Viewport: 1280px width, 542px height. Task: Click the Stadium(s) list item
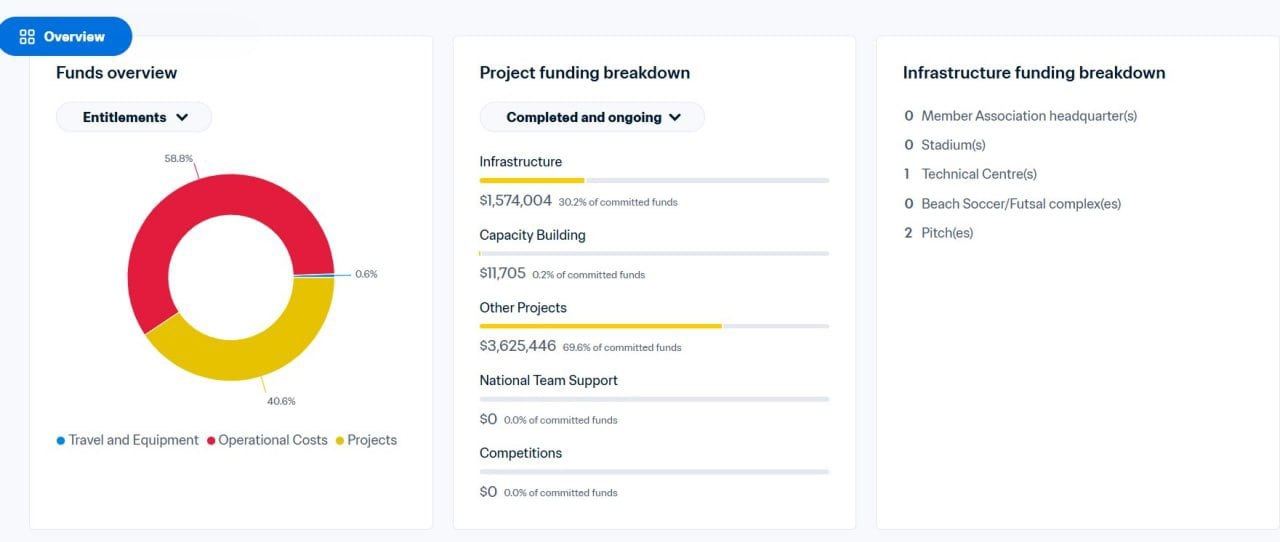[x=944, y=145]
